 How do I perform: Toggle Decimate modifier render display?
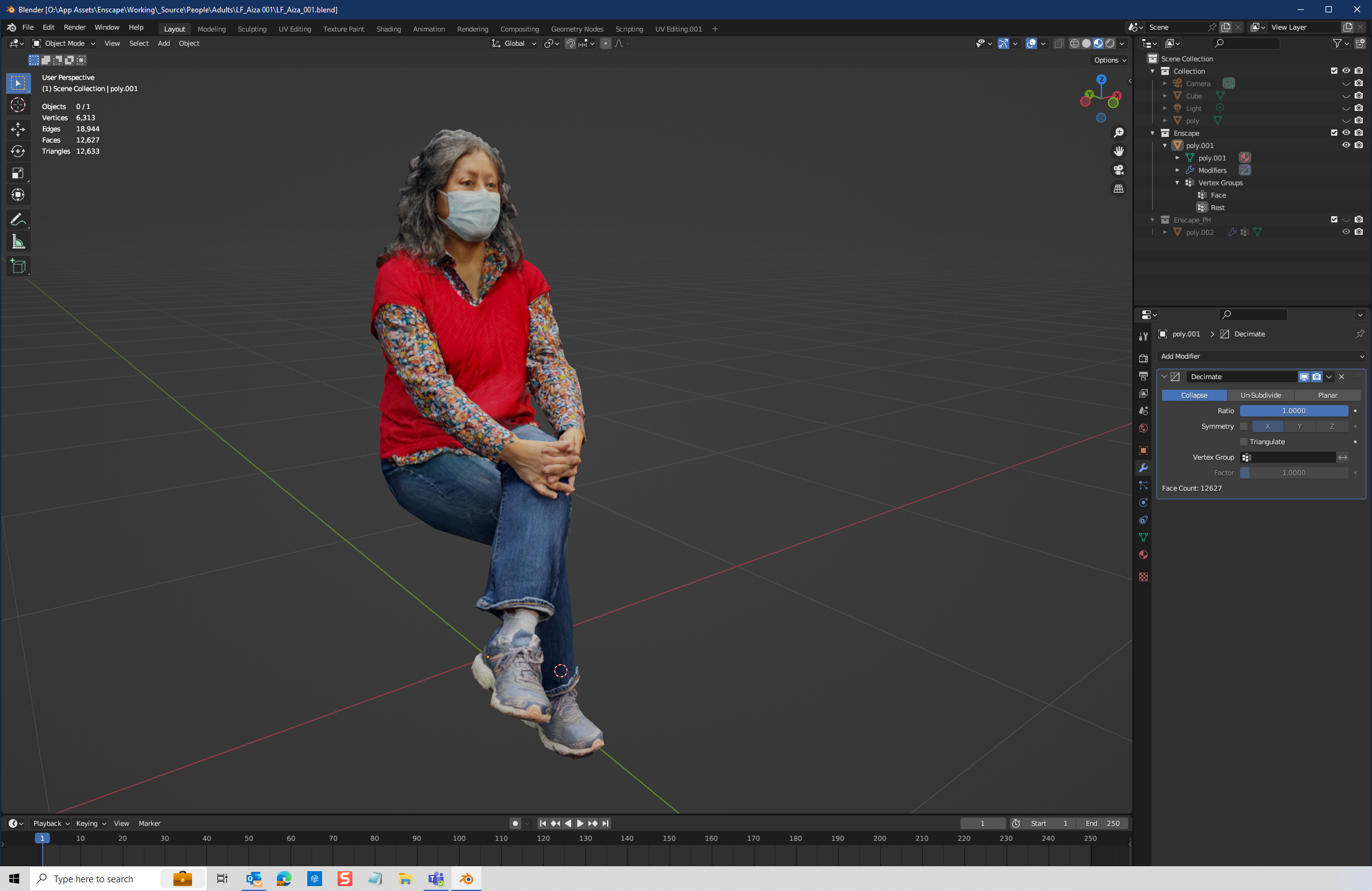1316,377
